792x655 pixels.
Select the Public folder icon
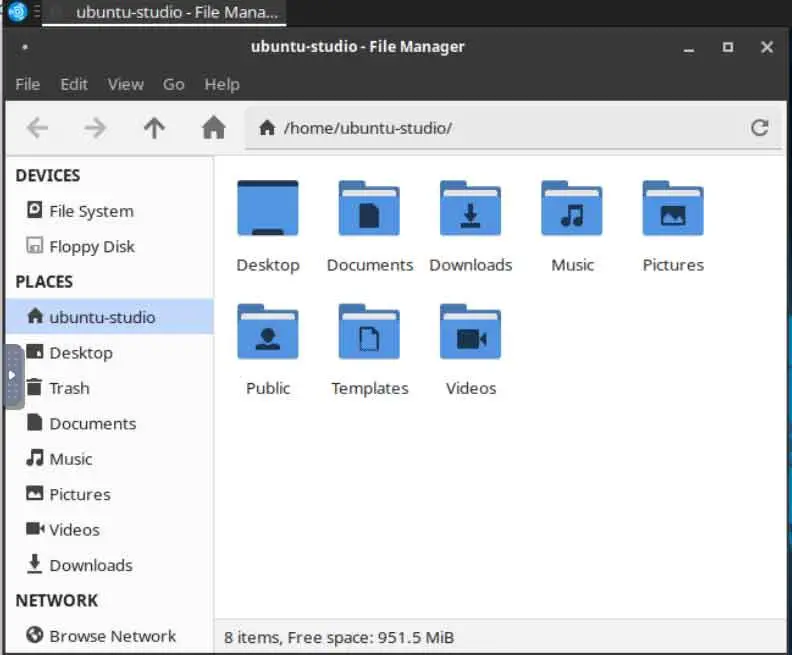[268, 331]
